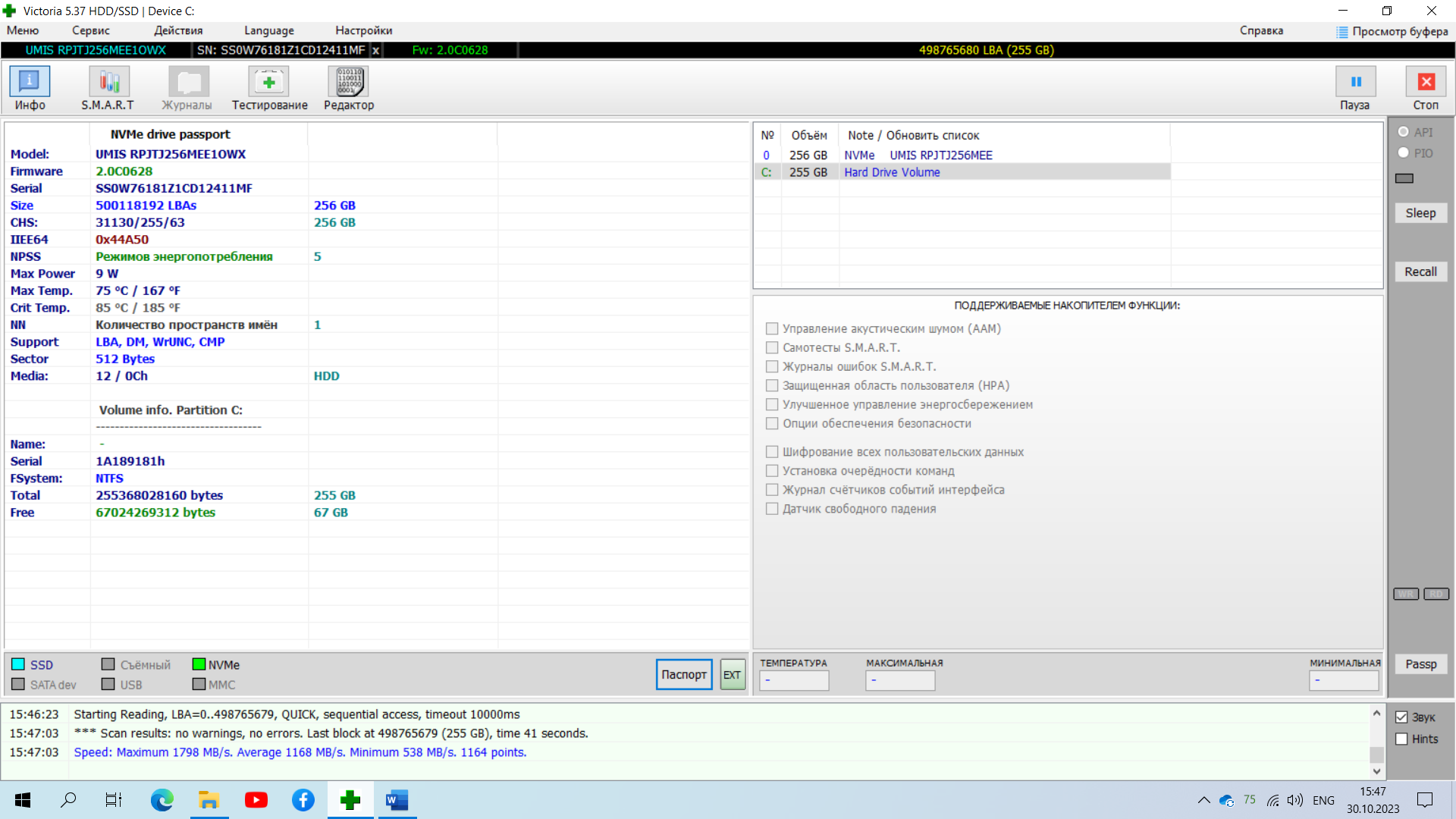This screenshot has width=1456, height=819.
Task: Open the Сервис menu
Action: coord(91,30)
